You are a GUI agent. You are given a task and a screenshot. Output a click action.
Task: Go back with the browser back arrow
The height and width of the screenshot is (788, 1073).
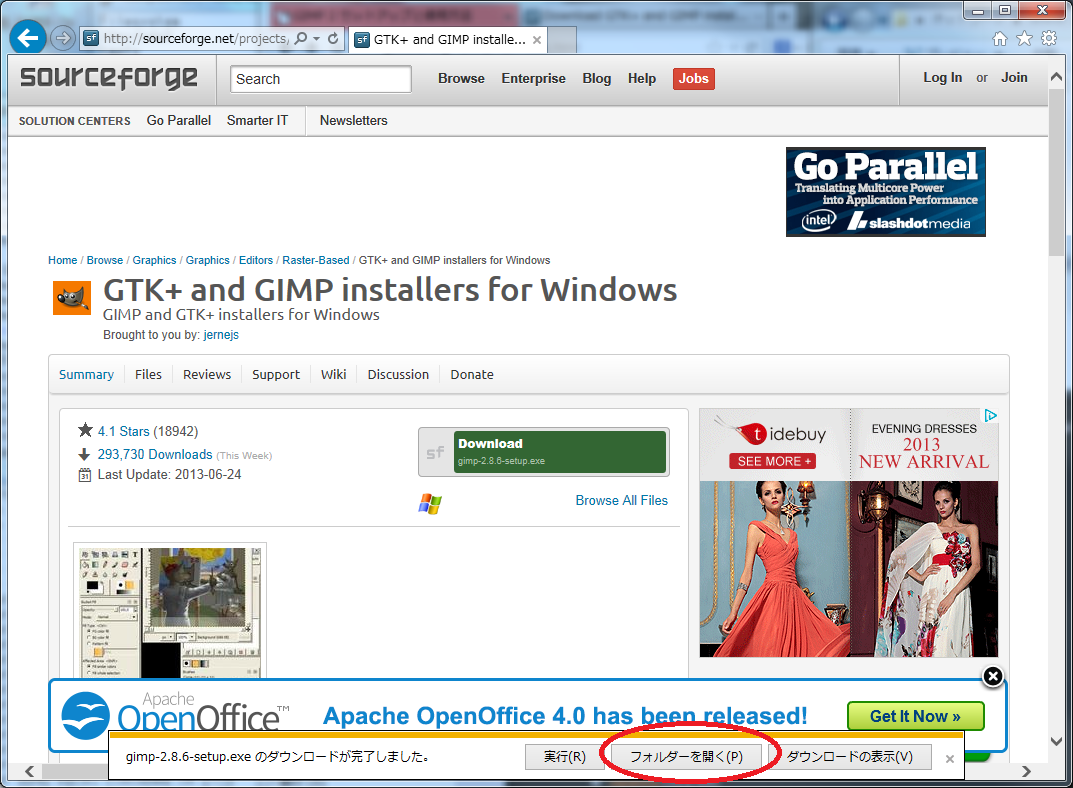pos(27,38)
